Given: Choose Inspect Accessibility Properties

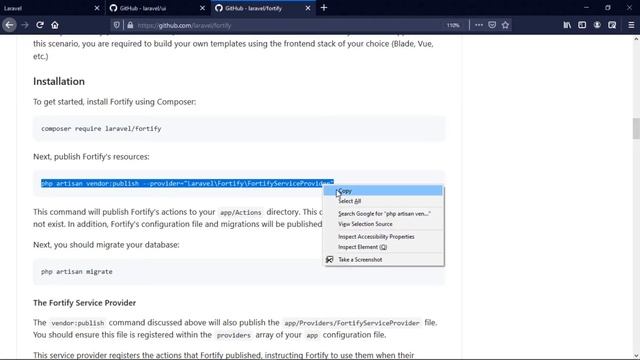Looking at the screenshot, I should [x=384, y=237].
